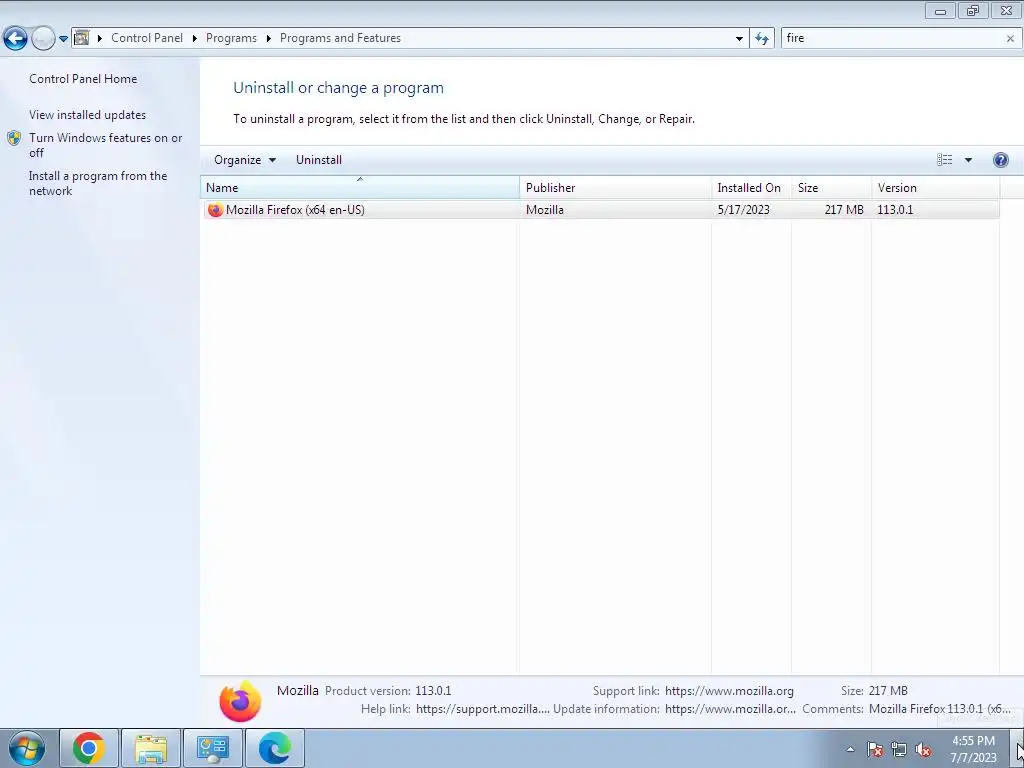Select Programs and Features breadcrumb
This screenshot has width=1024, height=768.
coord(340,38)
